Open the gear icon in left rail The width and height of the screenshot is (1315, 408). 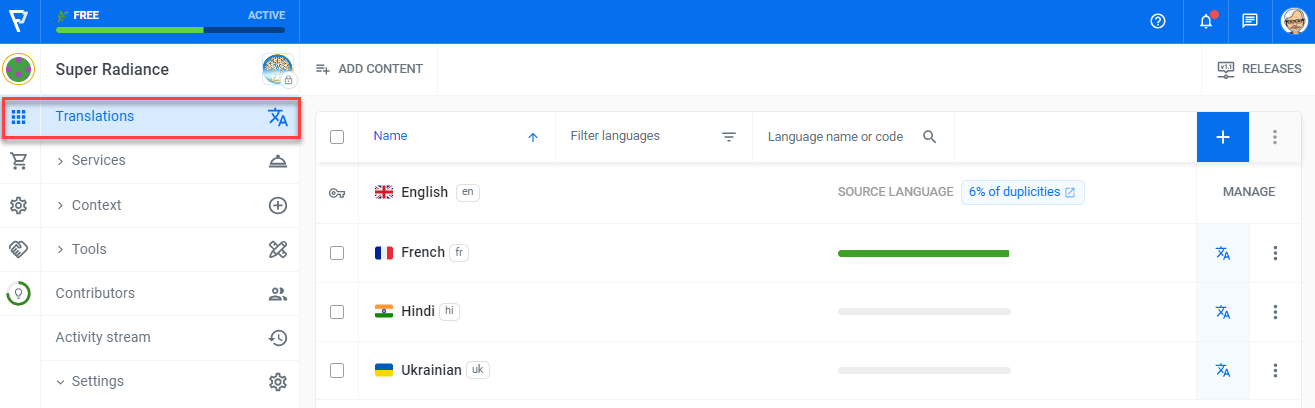pos(18,205)
